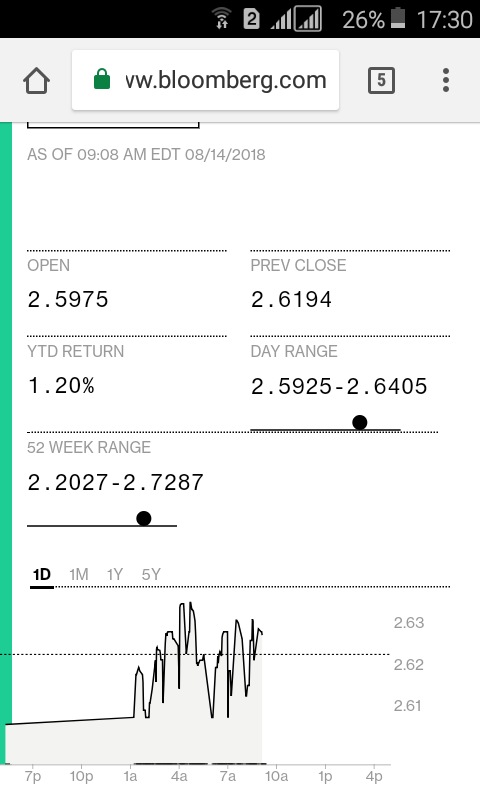The height and width of the screenshot is (800, 480).
Task: Click the Open value 2.5975
Action: [68, 299]
